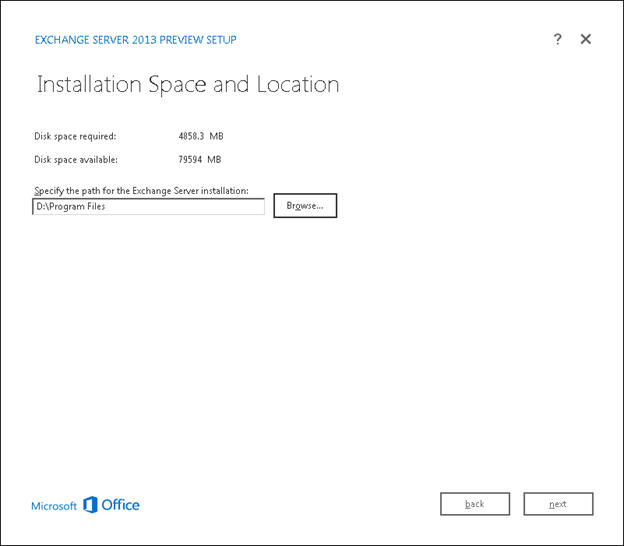Click the MB unit beside 79594
The image size is (624, 546).
click(x=215, y=159)
